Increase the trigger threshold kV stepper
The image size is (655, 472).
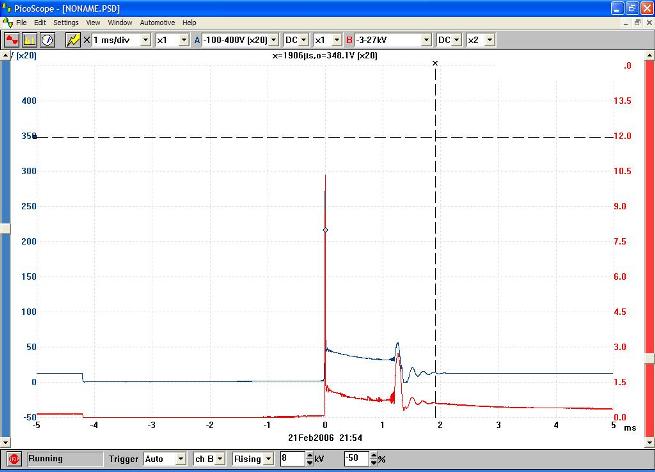click(308, 455)
